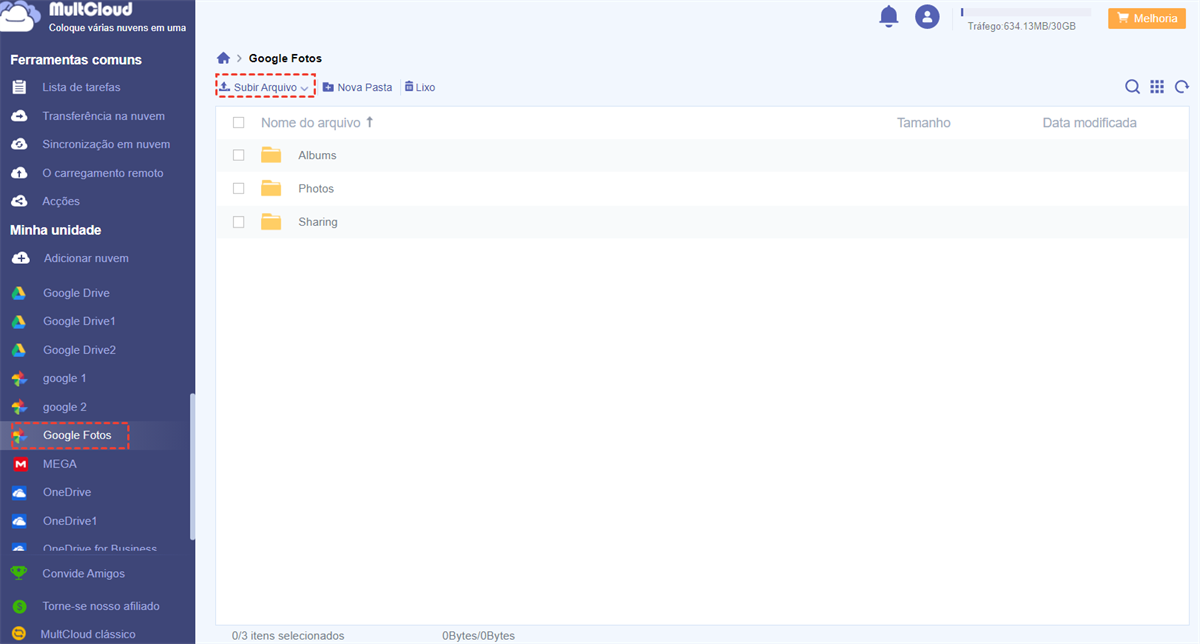This screenshot has height=644, width=1200.
Task: Click the google 2 pinwheel icon
Action: click(18, 407)
